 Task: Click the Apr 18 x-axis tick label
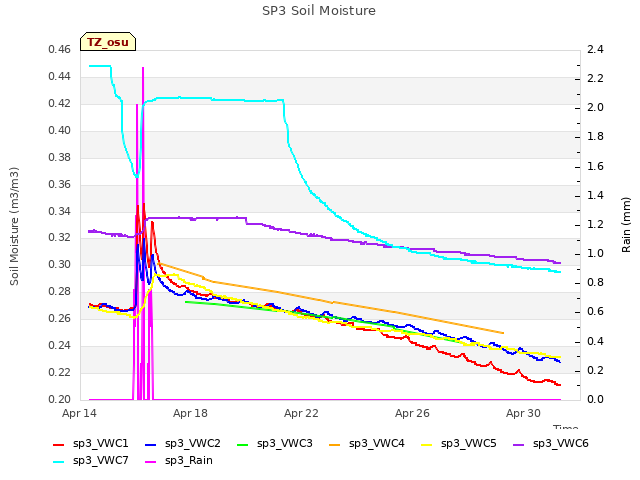click(x=190, y=413)
